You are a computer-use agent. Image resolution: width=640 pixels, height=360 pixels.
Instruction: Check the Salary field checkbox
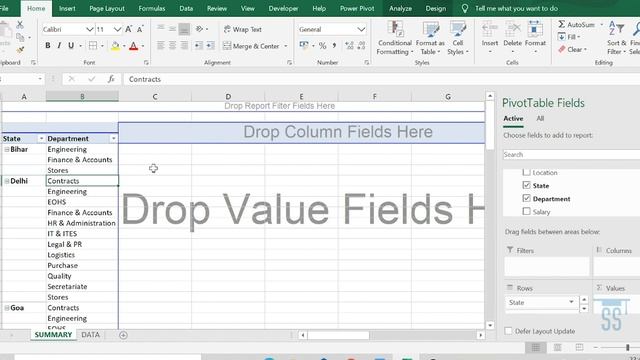tap(527, 211)
